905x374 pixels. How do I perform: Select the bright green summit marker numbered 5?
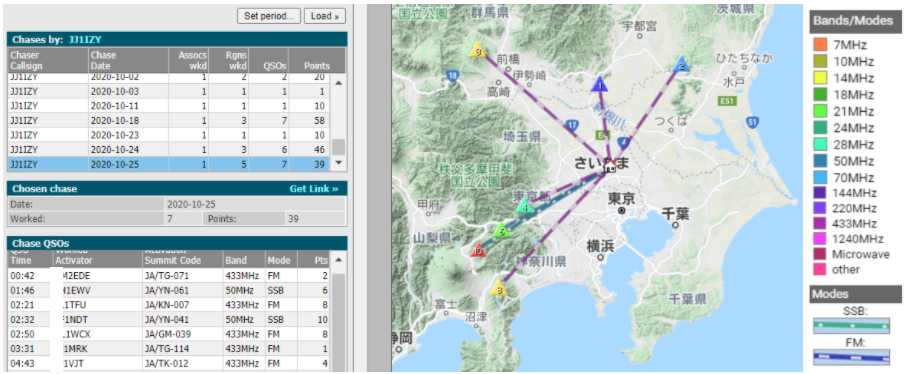[x=502, y=230]
